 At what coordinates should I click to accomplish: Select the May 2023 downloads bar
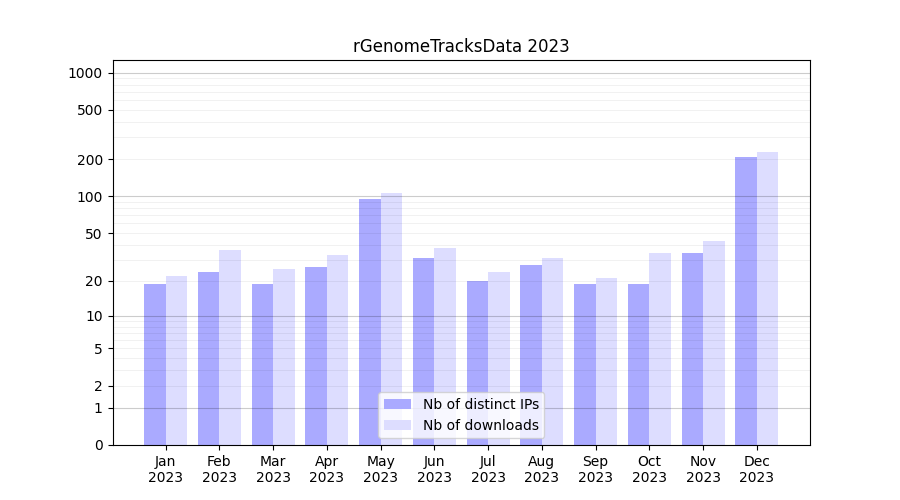391,318
